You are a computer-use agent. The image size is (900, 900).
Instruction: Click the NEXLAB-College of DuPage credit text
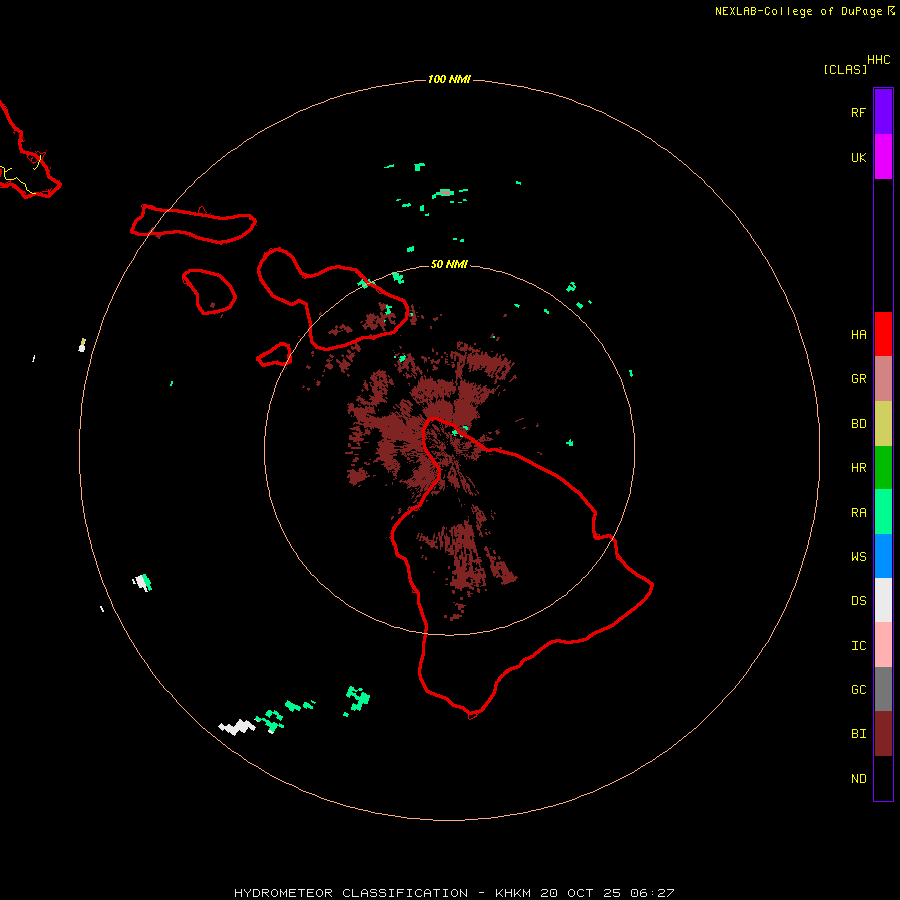tap(798, 11)
